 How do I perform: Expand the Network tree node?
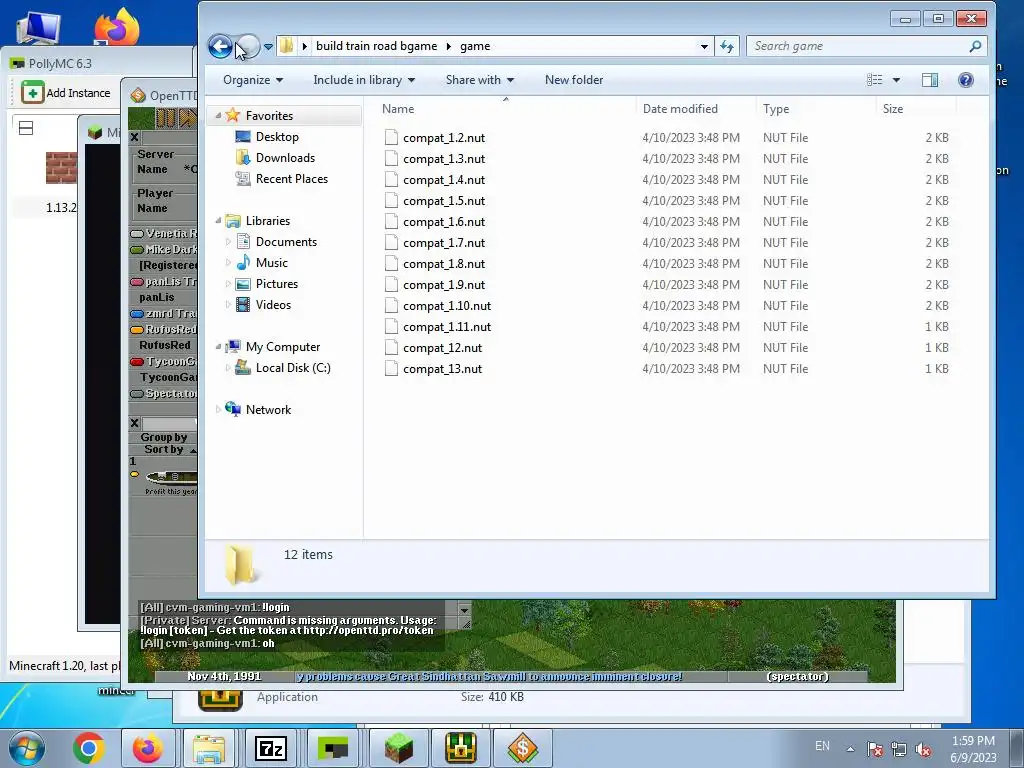218,409
